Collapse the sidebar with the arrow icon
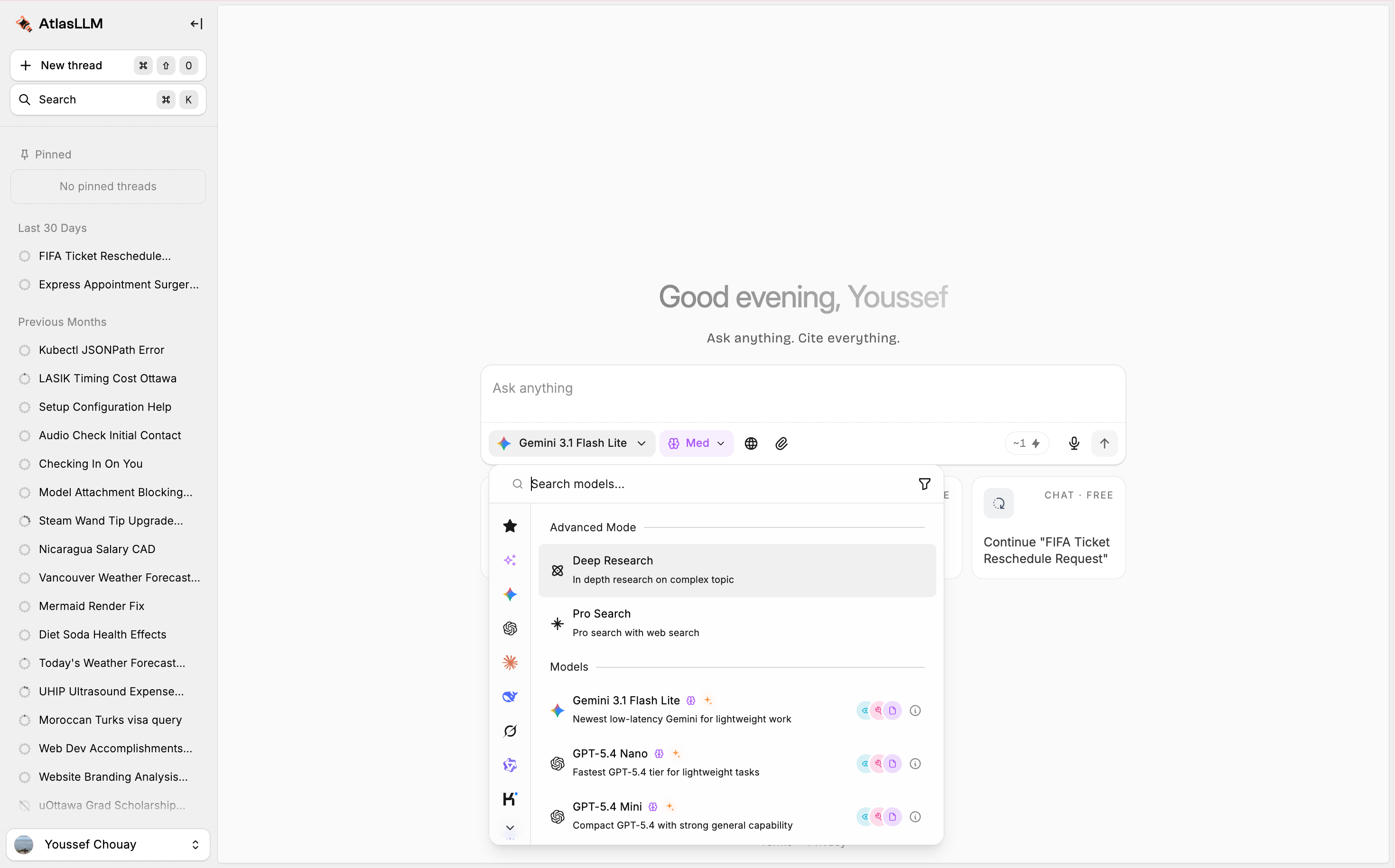This screenshot has width=1395, height=868. click(x=196, y=24)
